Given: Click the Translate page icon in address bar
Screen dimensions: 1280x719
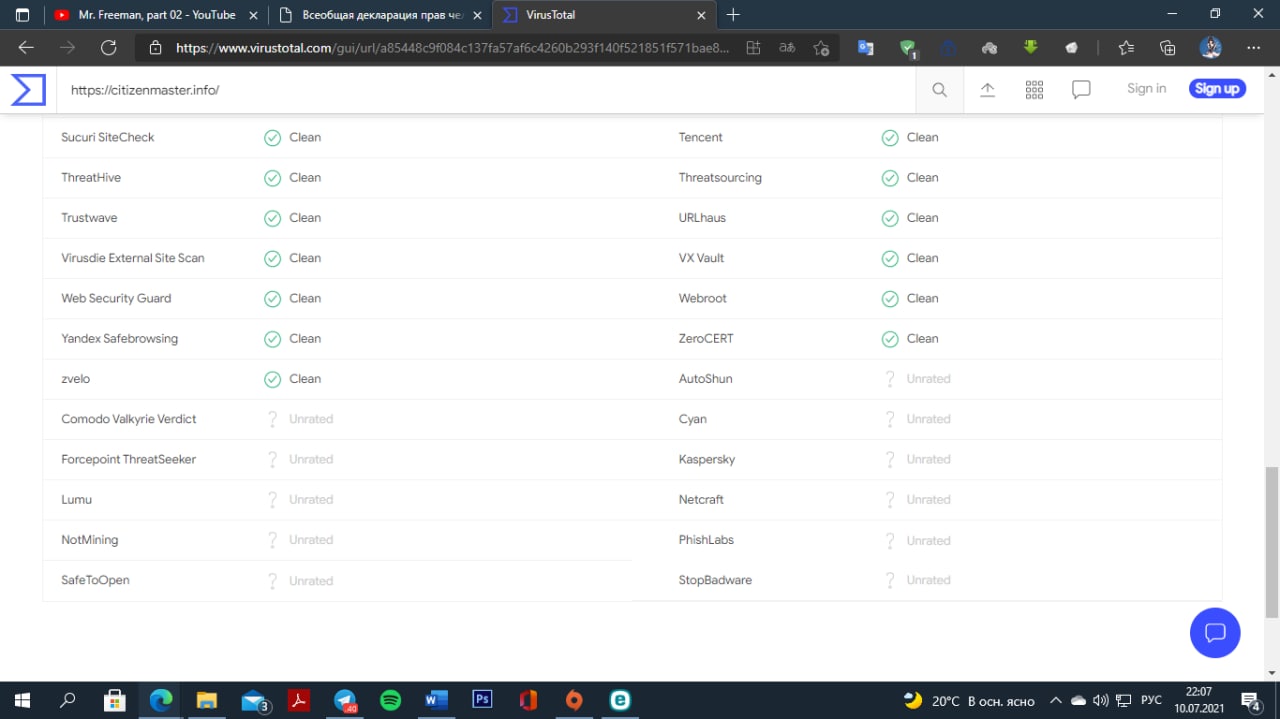Looking at the screenshot, I should point(788,47).
